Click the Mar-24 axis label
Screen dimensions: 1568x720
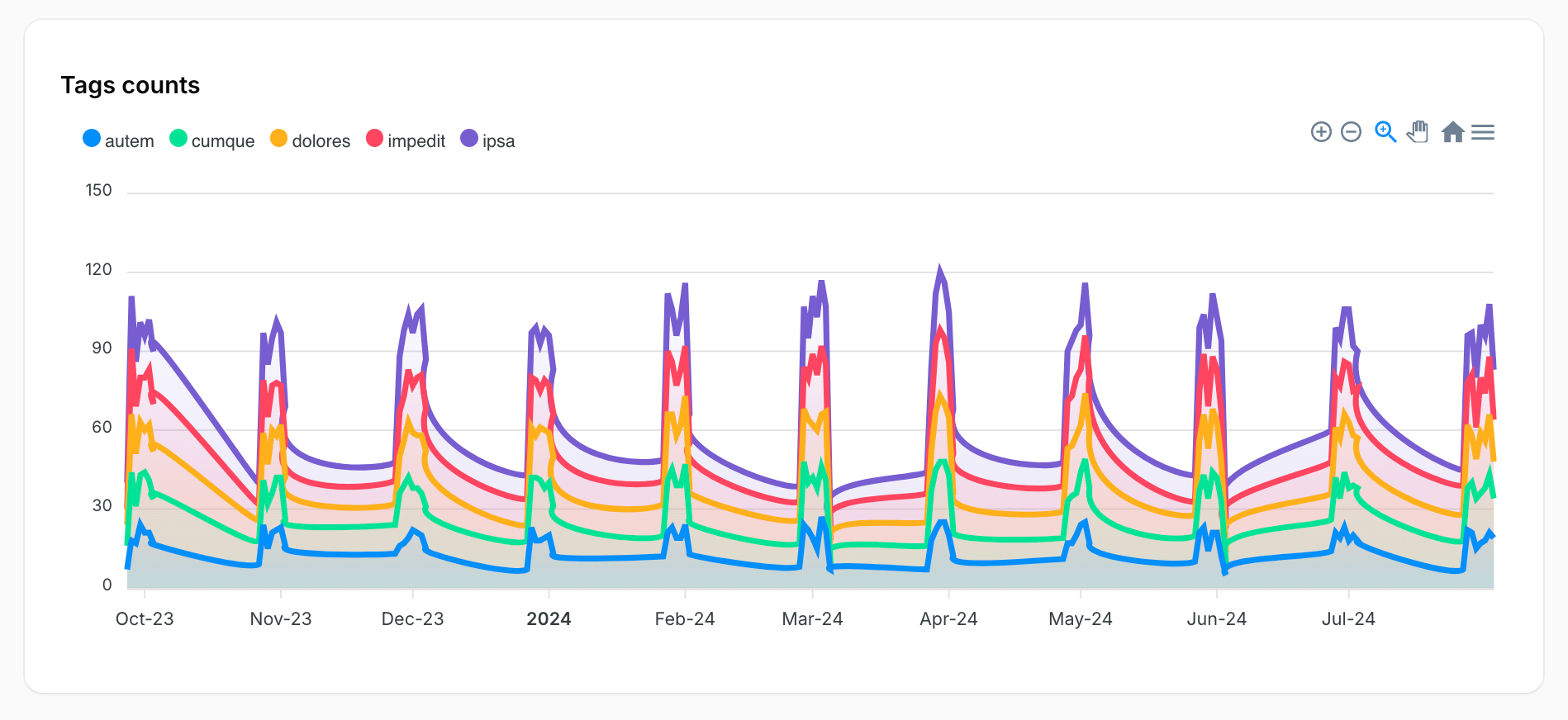tap(812, 619)
